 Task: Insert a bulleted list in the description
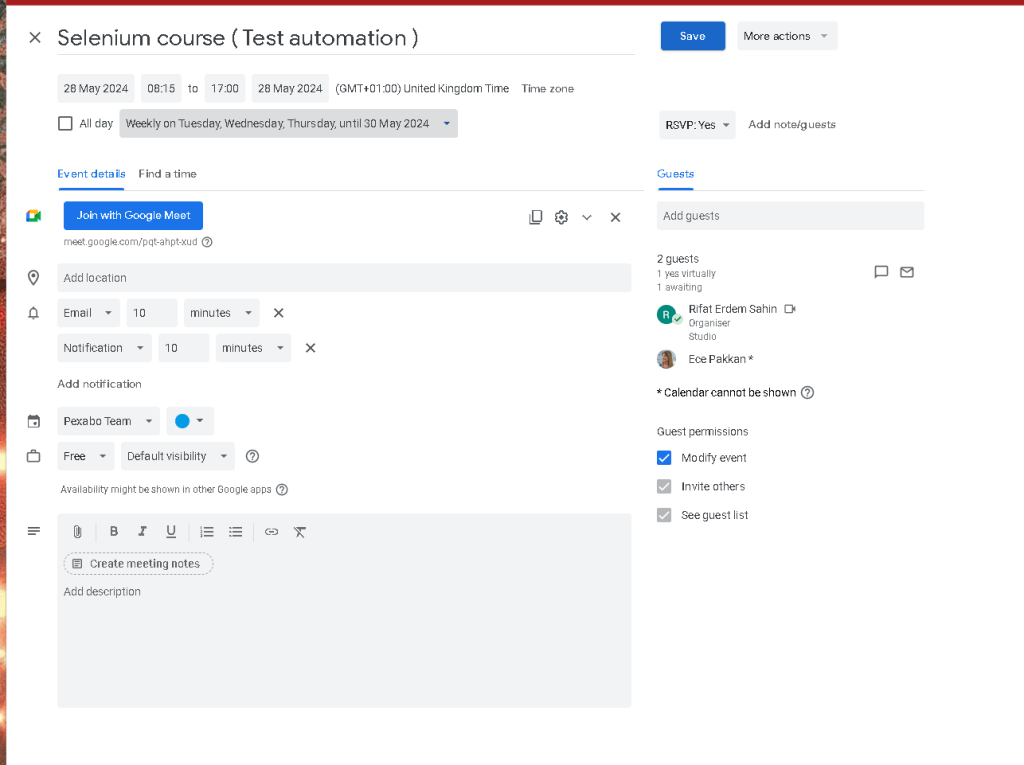(x=235, y=532)
